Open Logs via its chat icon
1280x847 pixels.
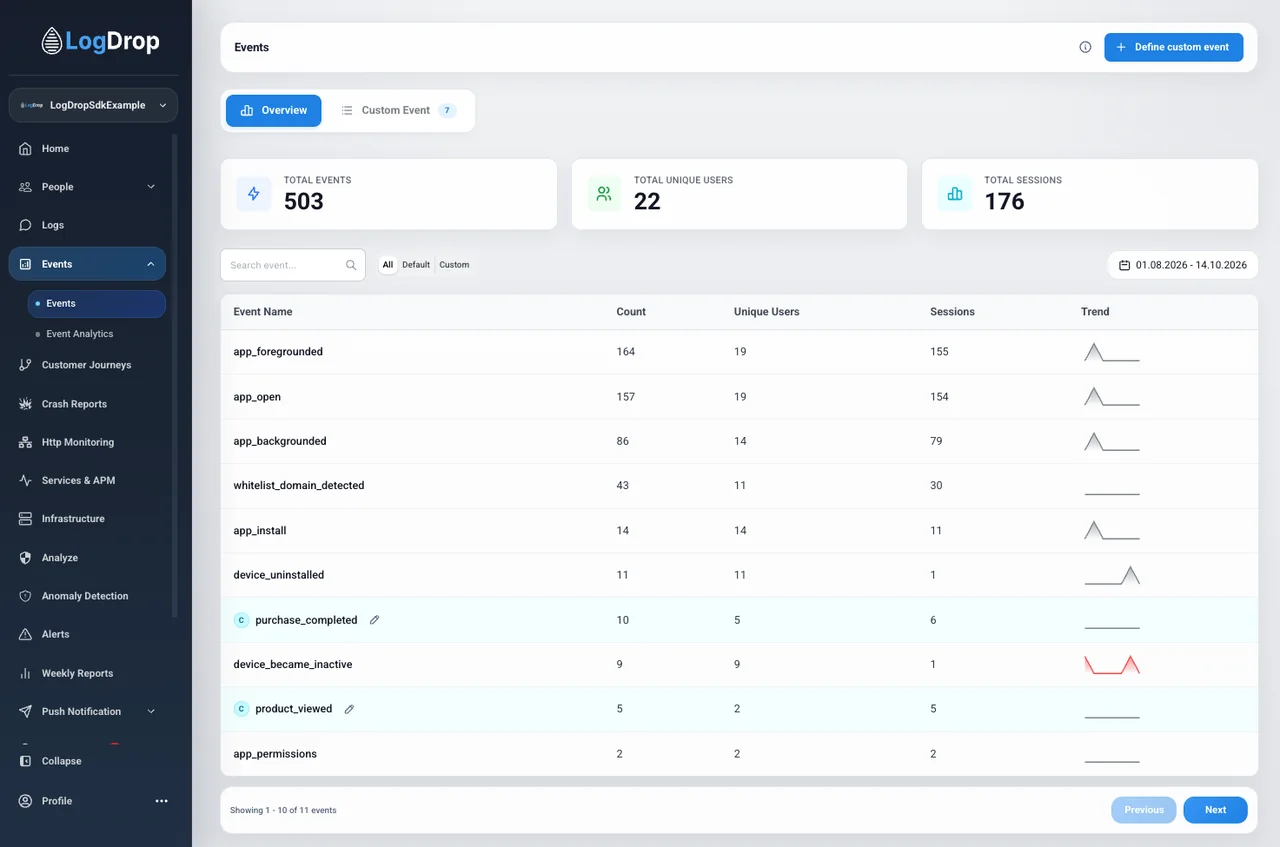click(26, 225)
